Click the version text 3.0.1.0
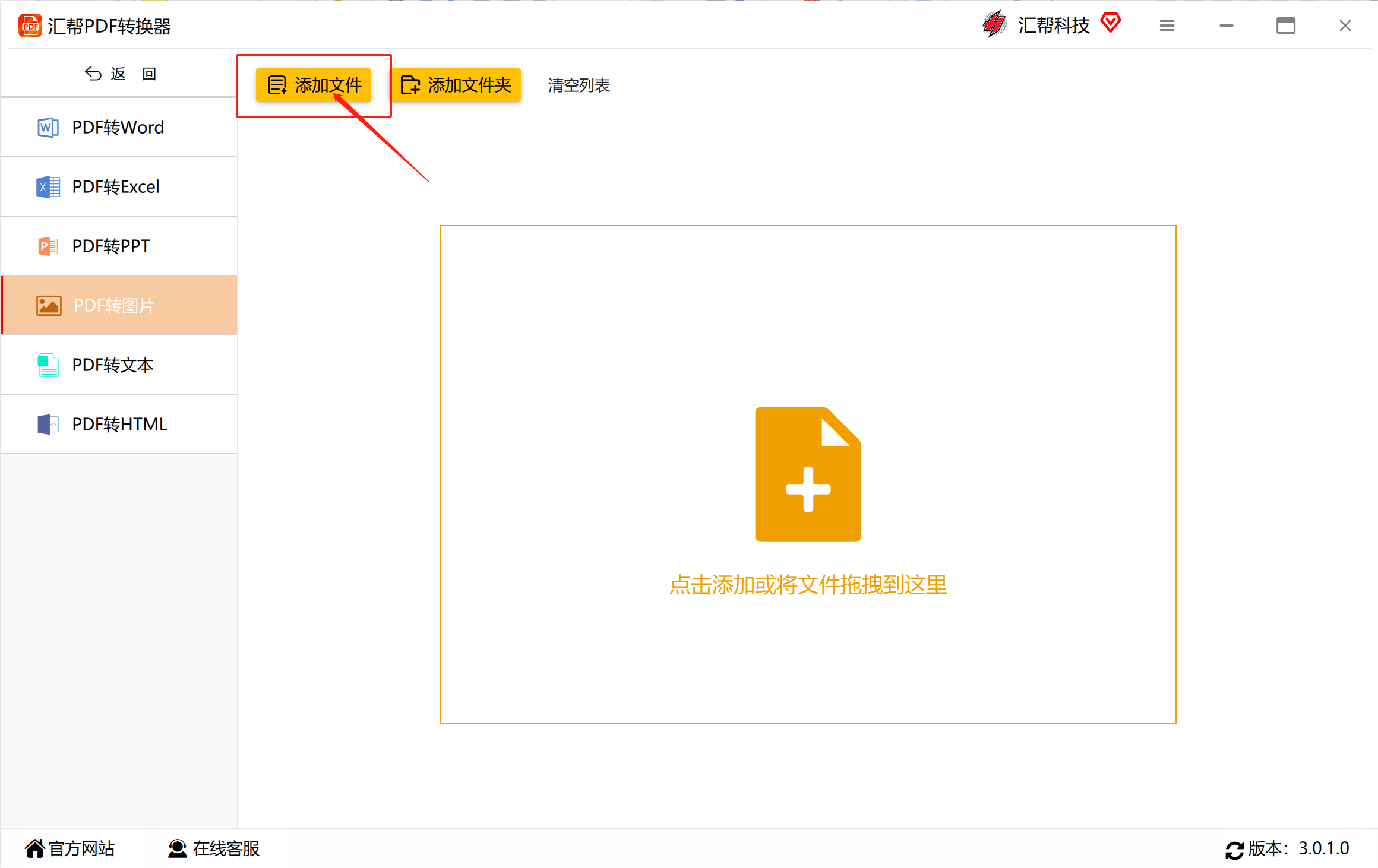 (x=1324, y=848)
